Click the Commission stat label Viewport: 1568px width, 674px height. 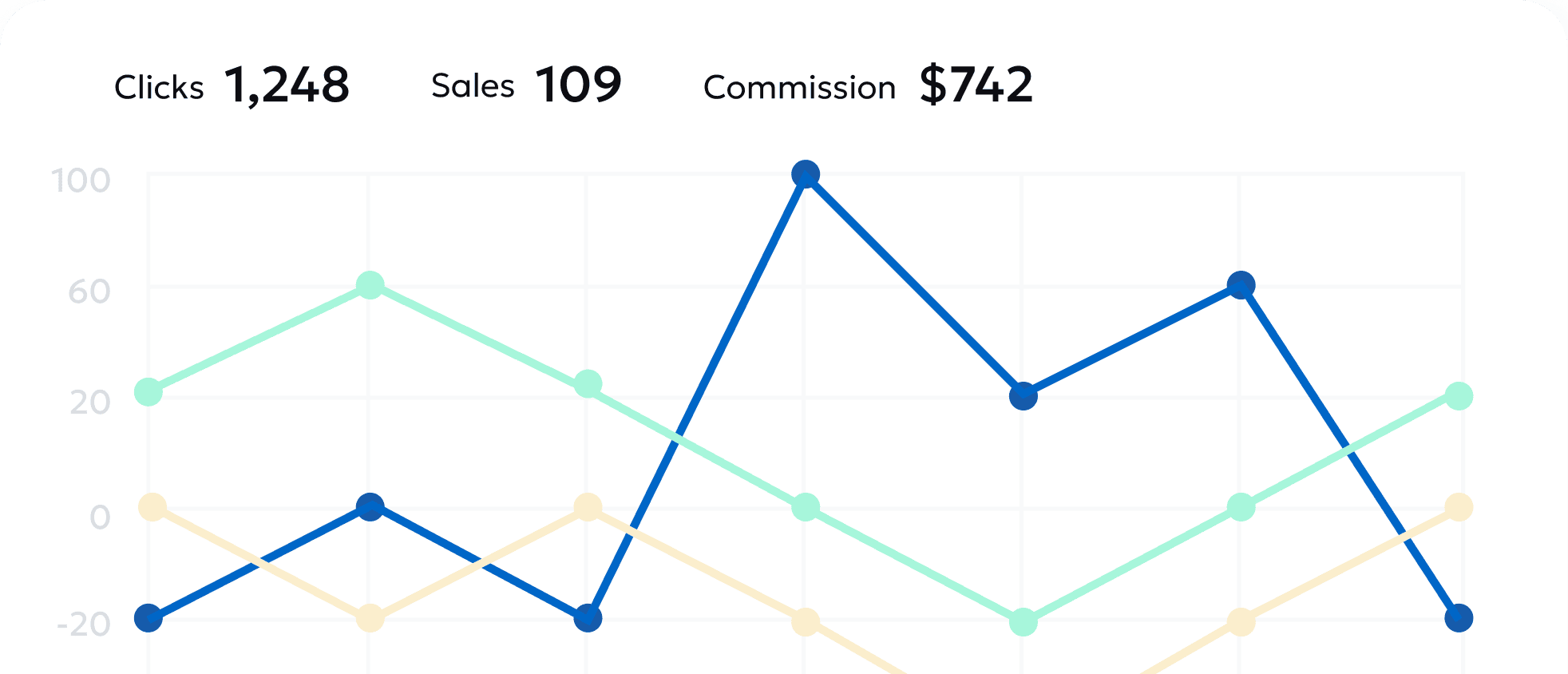[x=799, y=87]
